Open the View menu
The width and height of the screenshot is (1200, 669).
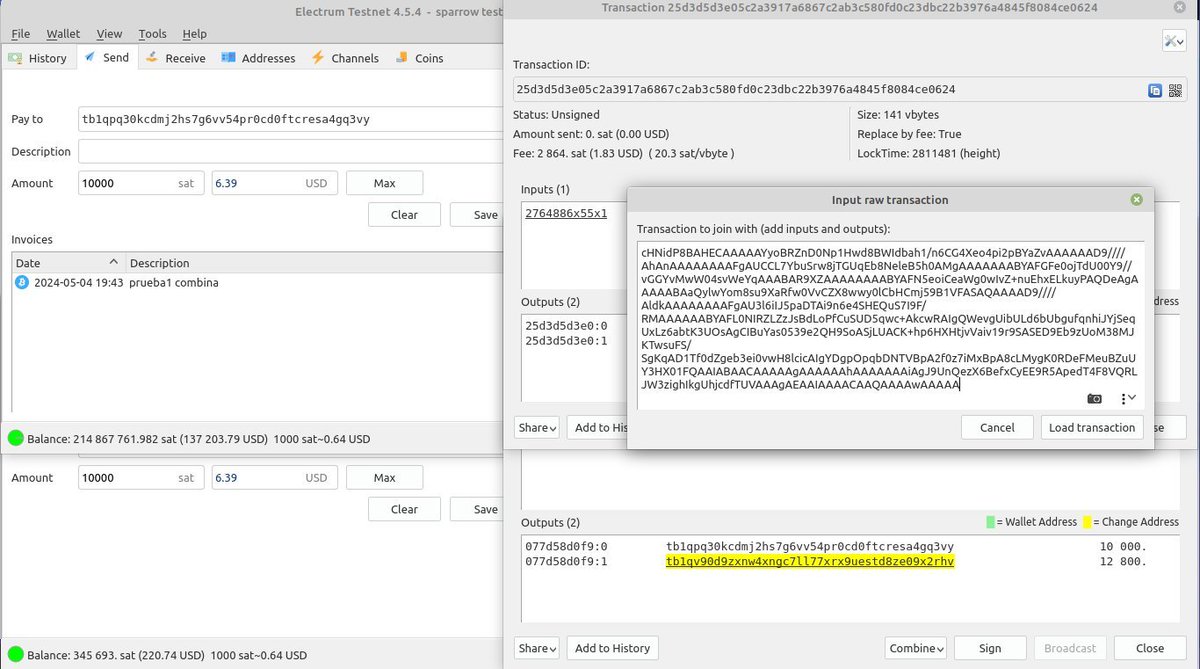pyautogui.click(x=110, y=34)
